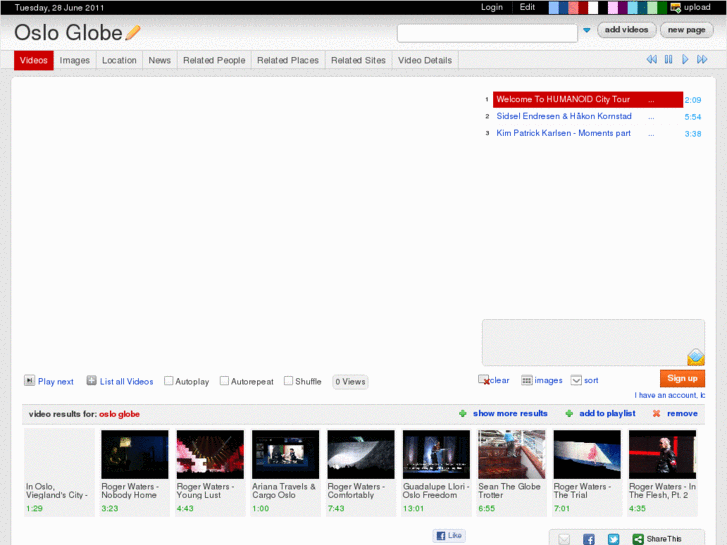Click the email share icon
Image resolution: width=727 pixels, height=545 pixels.
point(564,539)
